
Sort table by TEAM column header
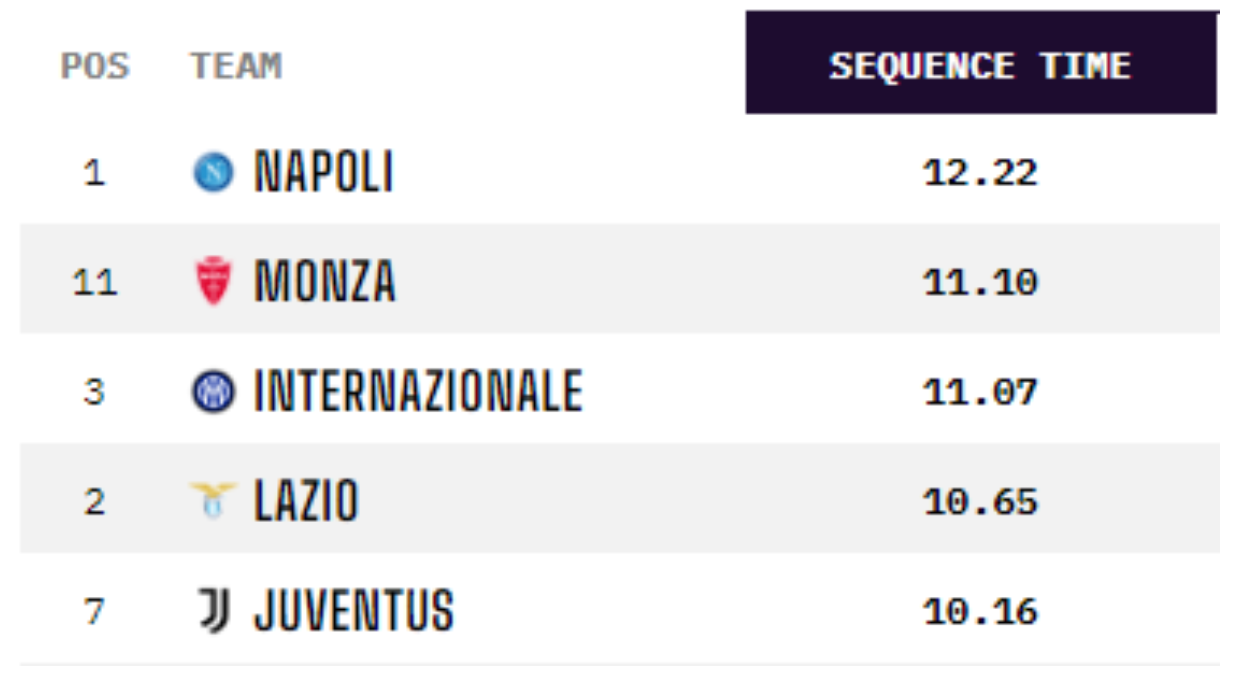236,66
